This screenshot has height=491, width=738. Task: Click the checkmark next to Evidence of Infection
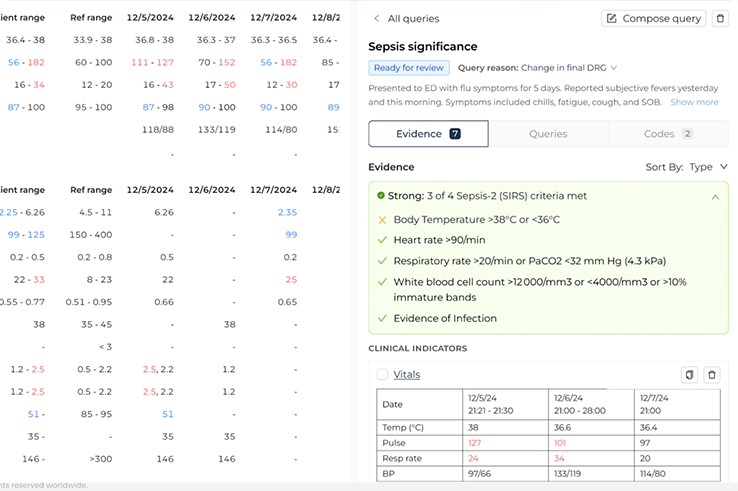click(381, 319)
